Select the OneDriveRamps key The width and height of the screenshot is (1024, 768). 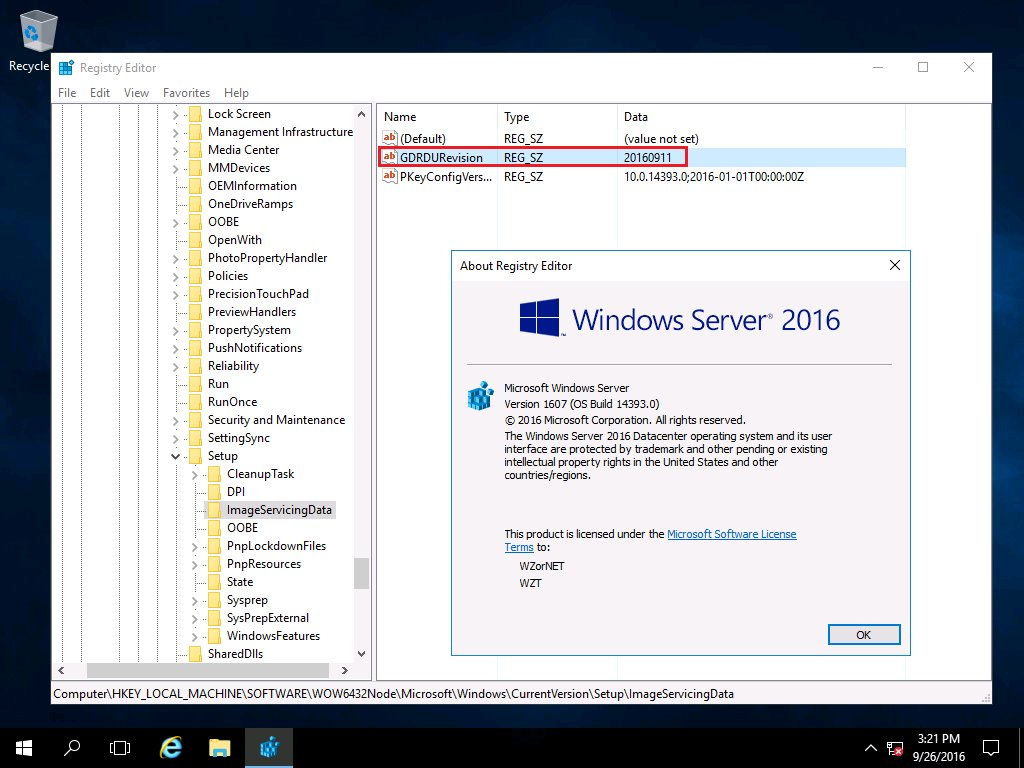(x=250, y=204)
